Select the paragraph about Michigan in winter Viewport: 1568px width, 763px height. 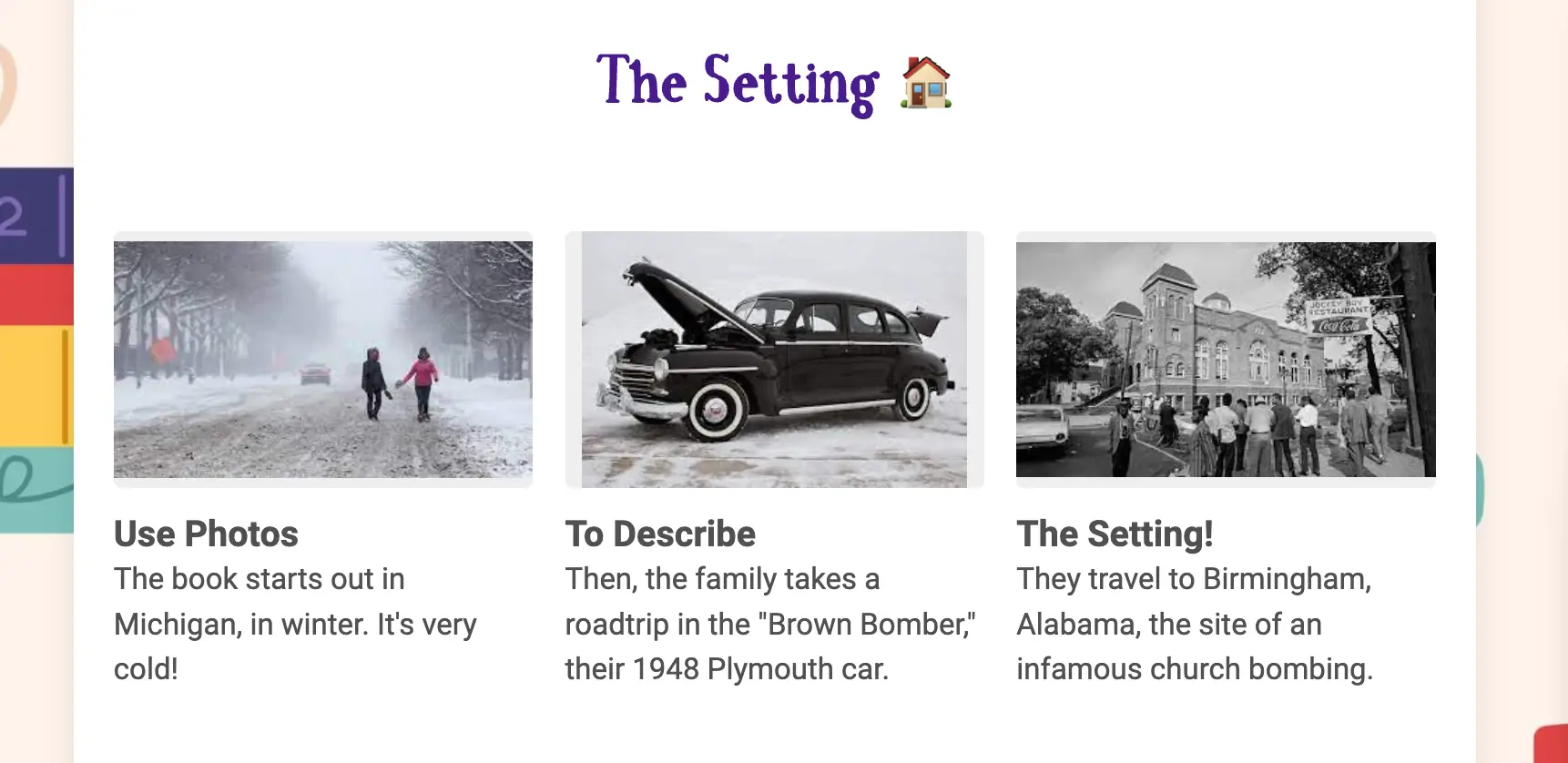(x=295, y=624)
